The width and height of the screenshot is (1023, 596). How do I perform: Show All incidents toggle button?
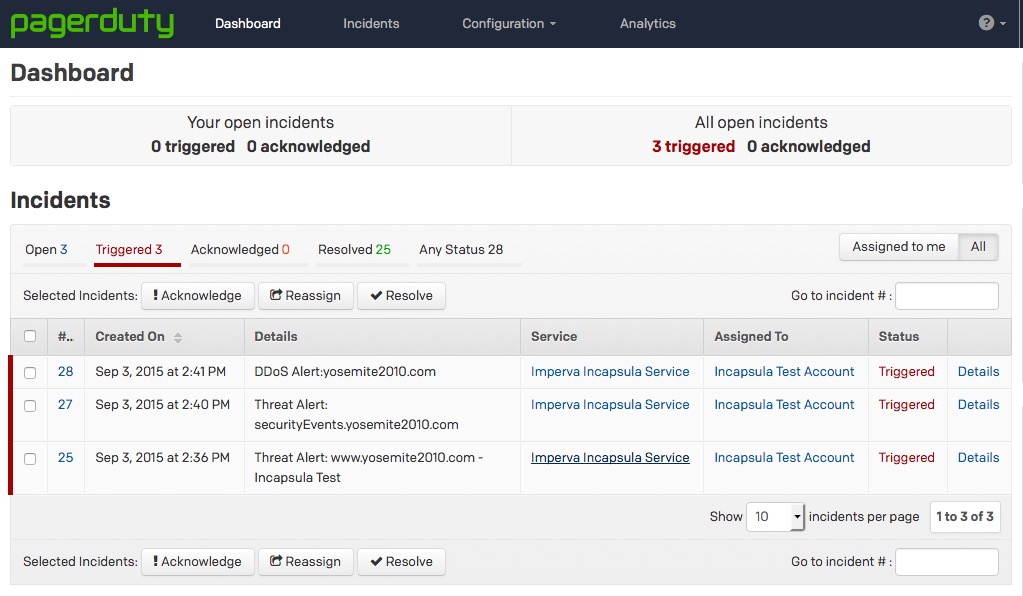(978, 246)
